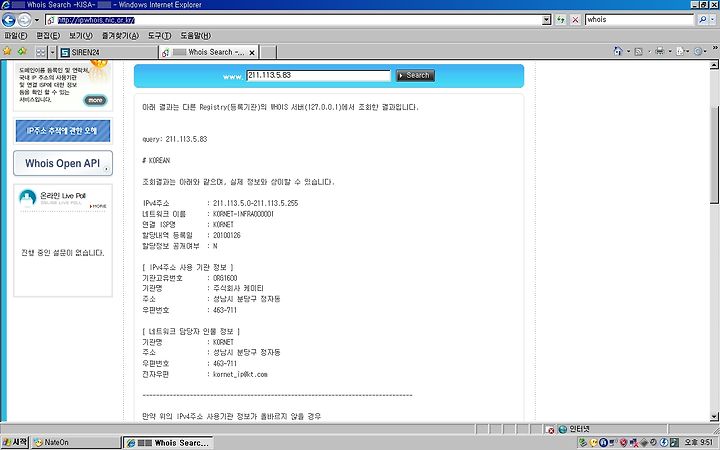Click the page scroll-down arrow
Screen dimensions: 720x450
pyautogui.click(x=714, y=416)
